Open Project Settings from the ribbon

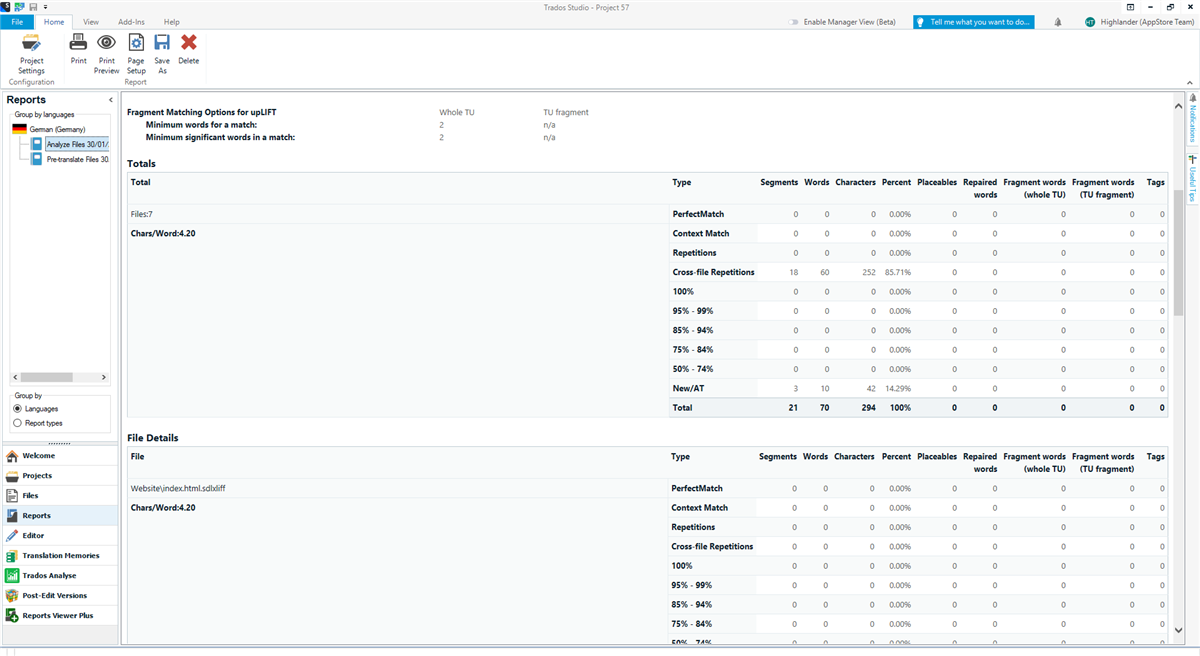click(31, 52)
